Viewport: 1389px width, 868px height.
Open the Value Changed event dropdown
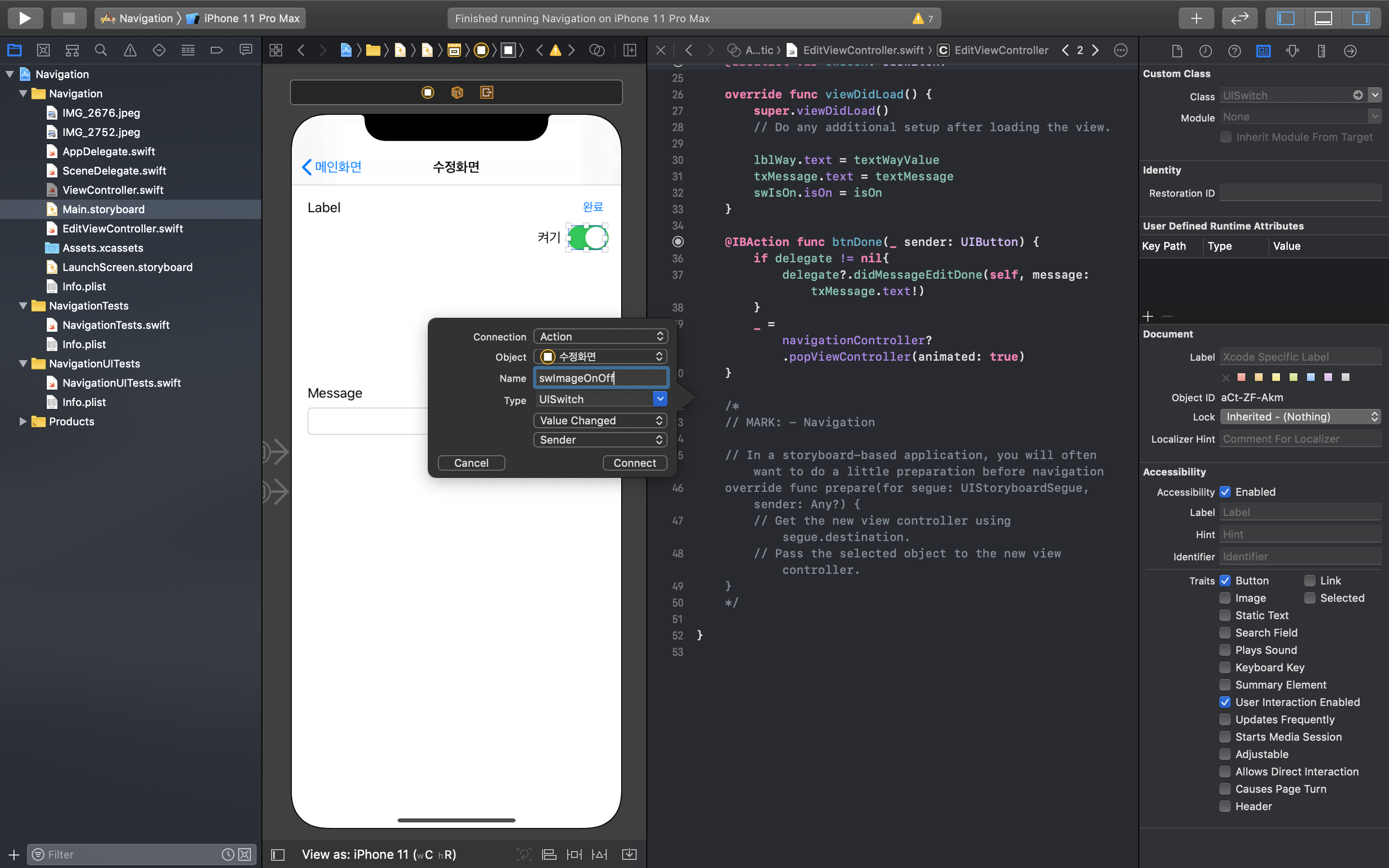coord(600,420)
